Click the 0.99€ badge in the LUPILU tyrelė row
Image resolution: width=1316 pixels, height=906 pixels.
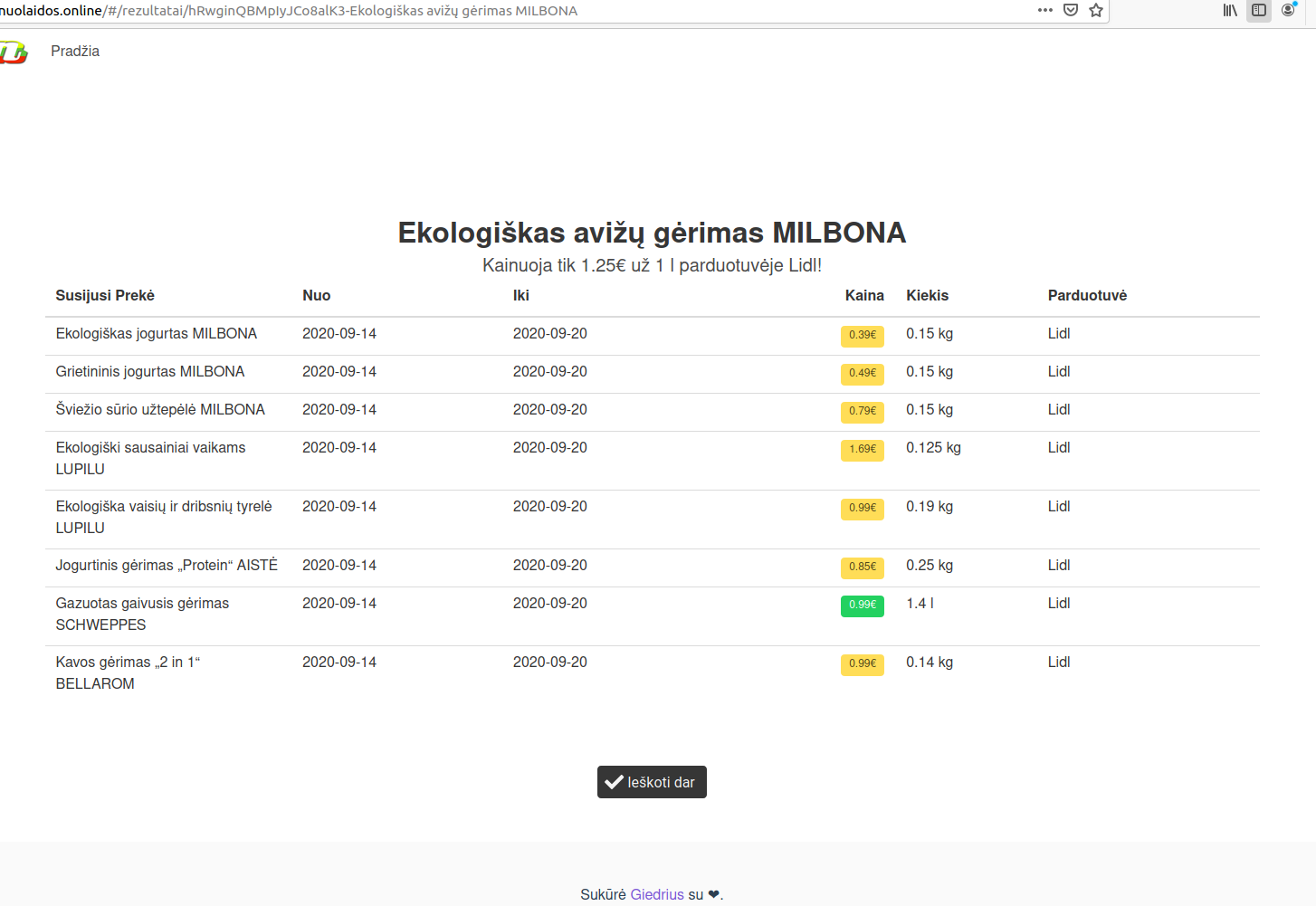[x=863, y=508]
